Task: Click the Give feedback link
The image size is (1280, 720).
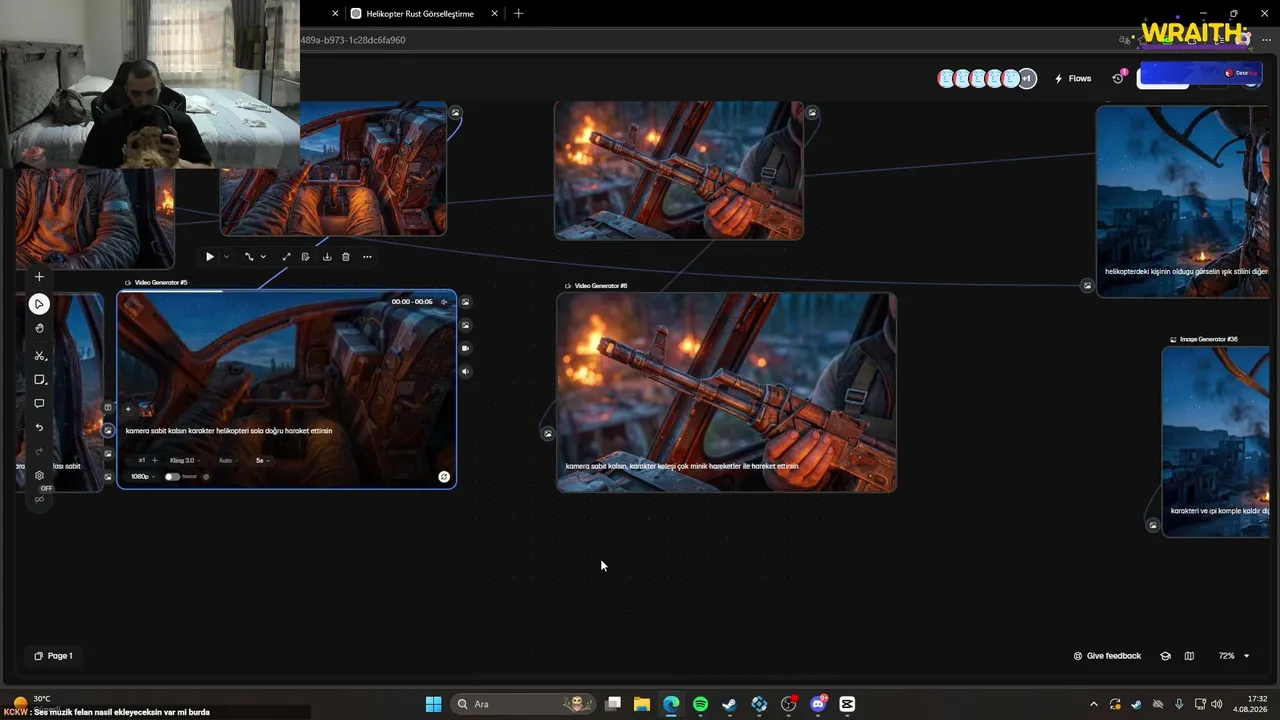Action: (1107, 656)
